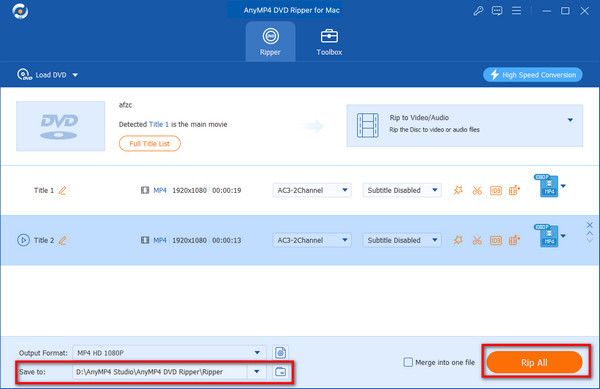
Task: Open the Output Format dropdown
Action: [x=170, y=353]
